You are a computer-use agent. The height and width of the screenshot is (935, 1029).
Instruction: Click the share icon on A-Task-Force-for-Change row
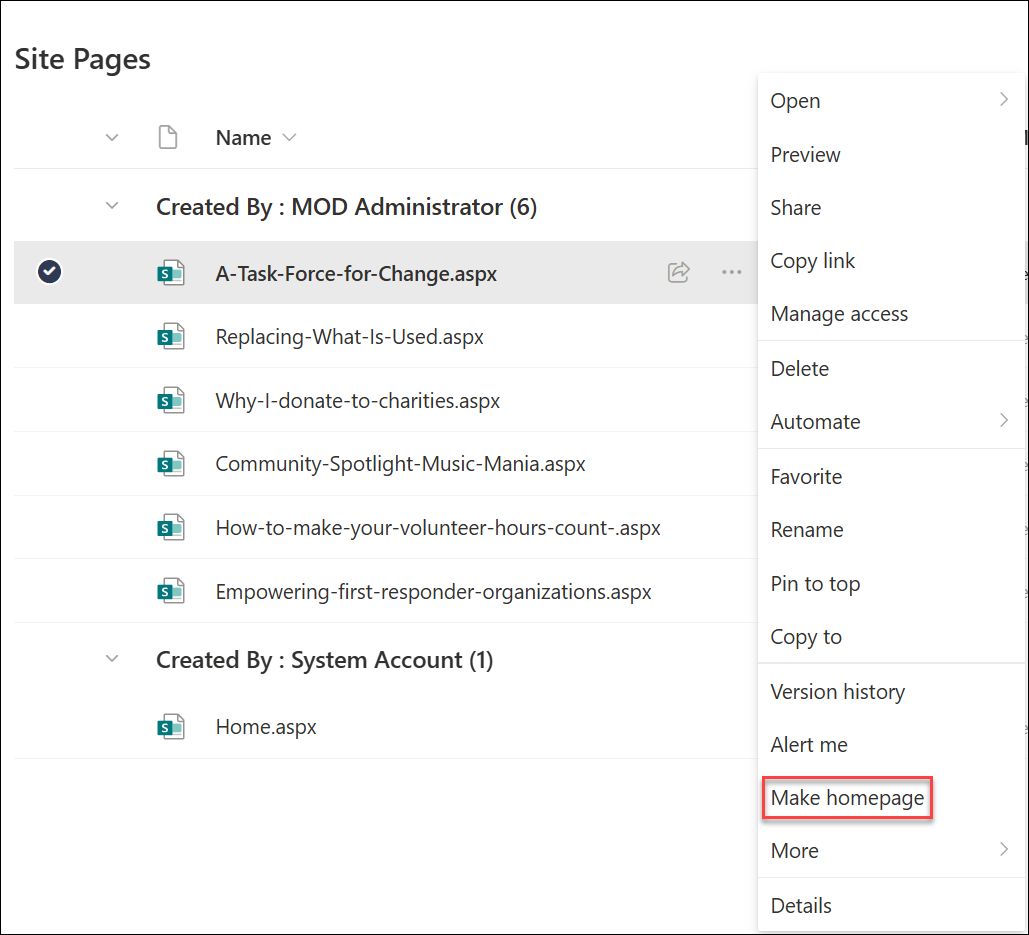[x=679, y=272]
